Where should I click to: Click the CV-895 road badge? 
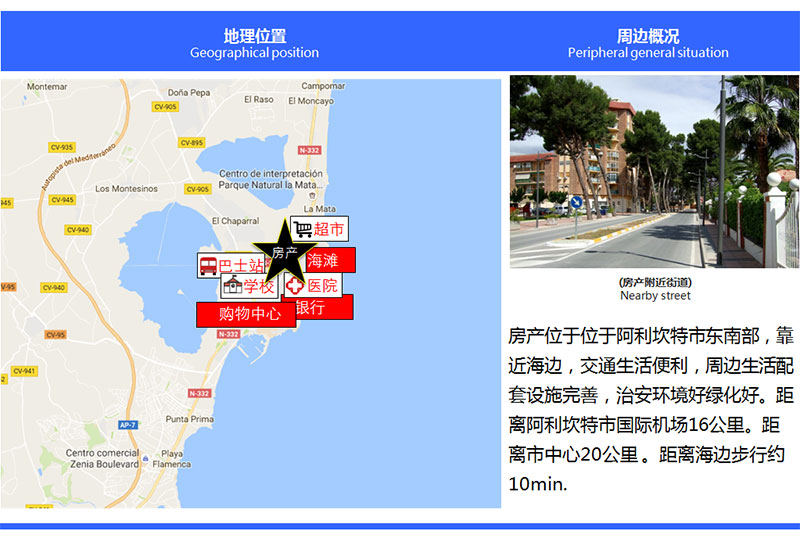click(191, 143)
